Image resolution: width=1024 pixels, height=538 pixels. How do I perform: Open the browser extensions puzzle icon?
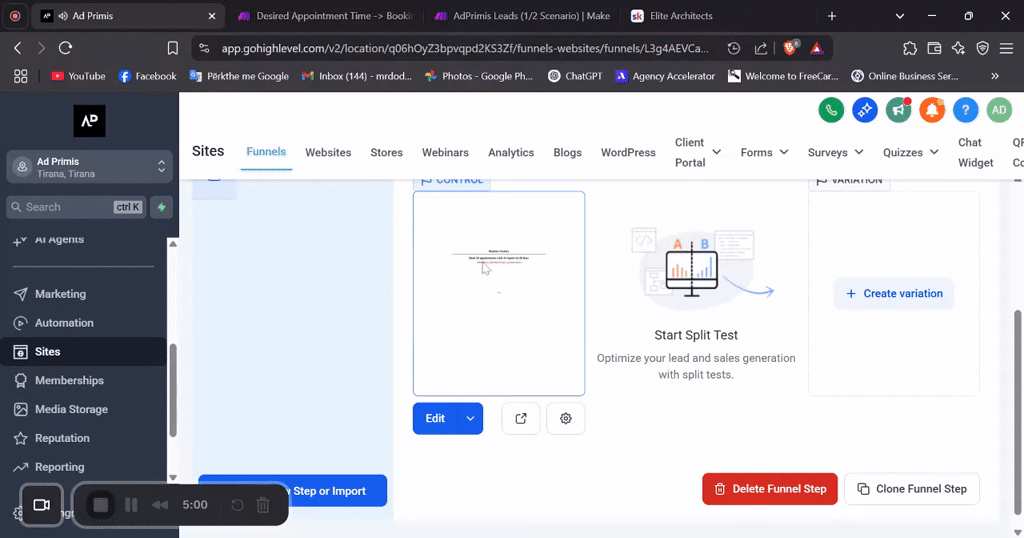pyautogui.click(x=910, y=48)
